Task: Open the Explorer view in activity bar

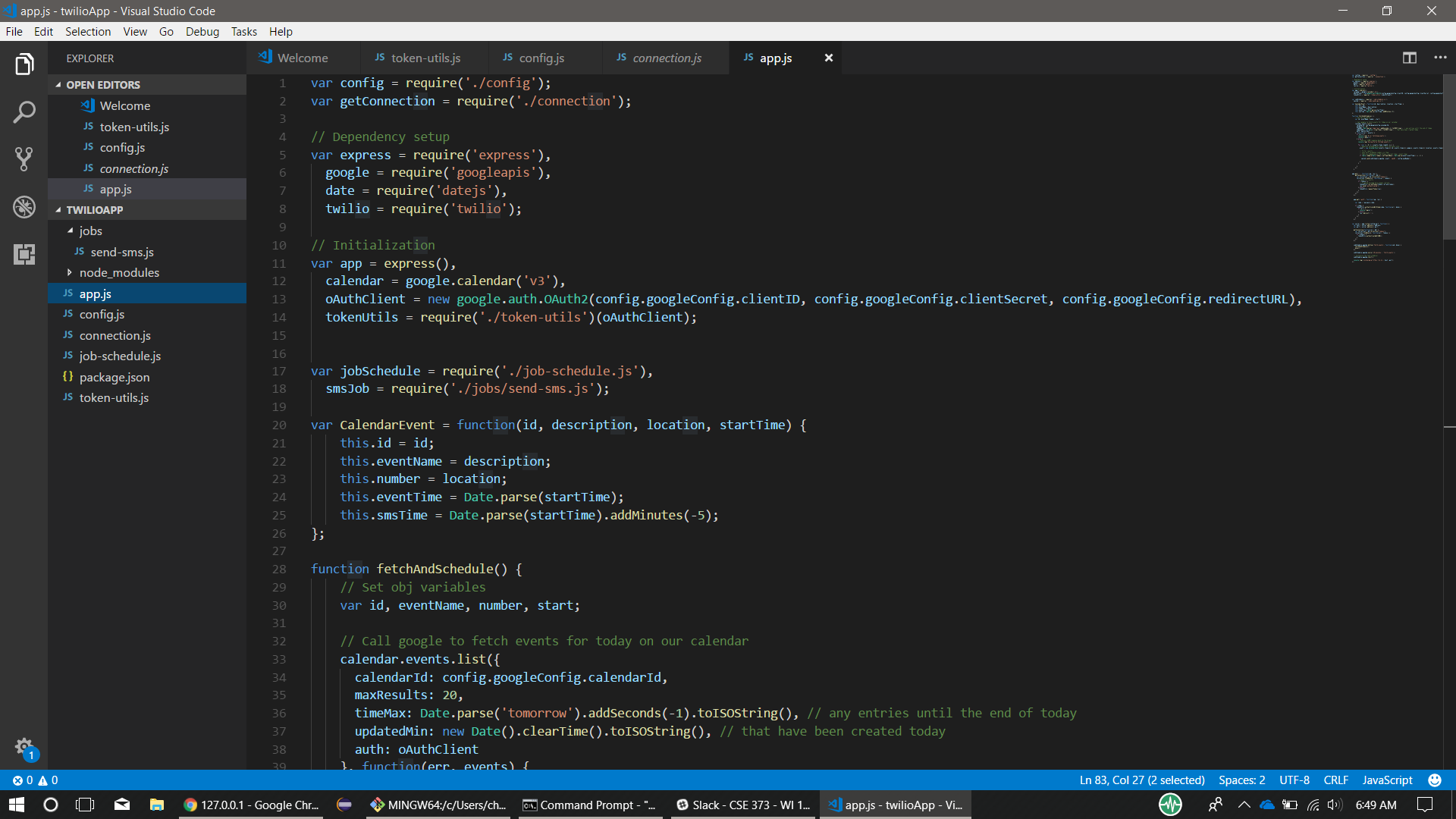Action: pyautogui.click(x=24, y=64)
